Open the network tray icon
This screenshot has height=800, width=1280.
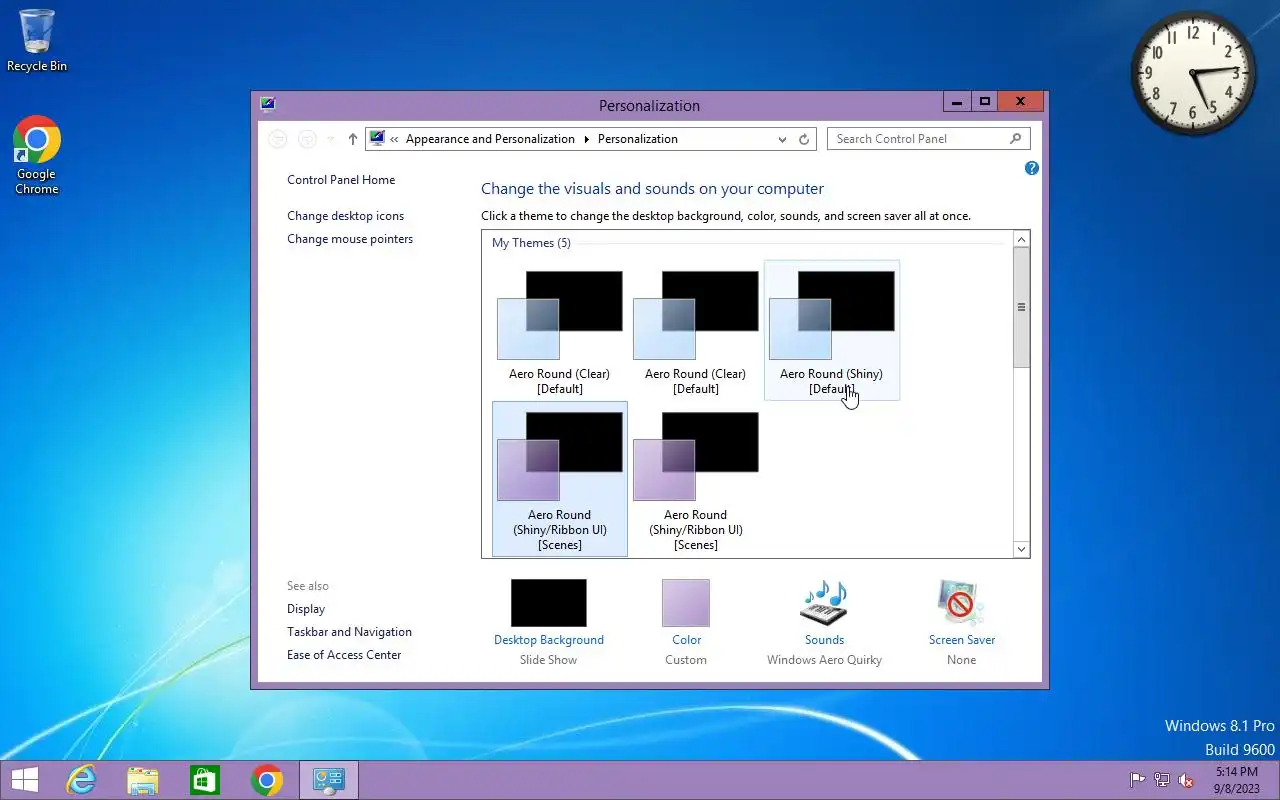pyautogui.click(x=1162, y=780)
